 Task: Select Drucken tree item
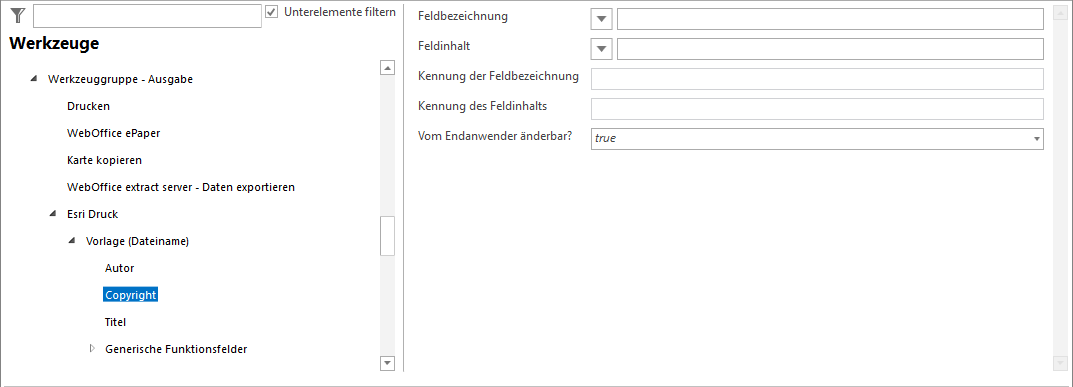88,106
